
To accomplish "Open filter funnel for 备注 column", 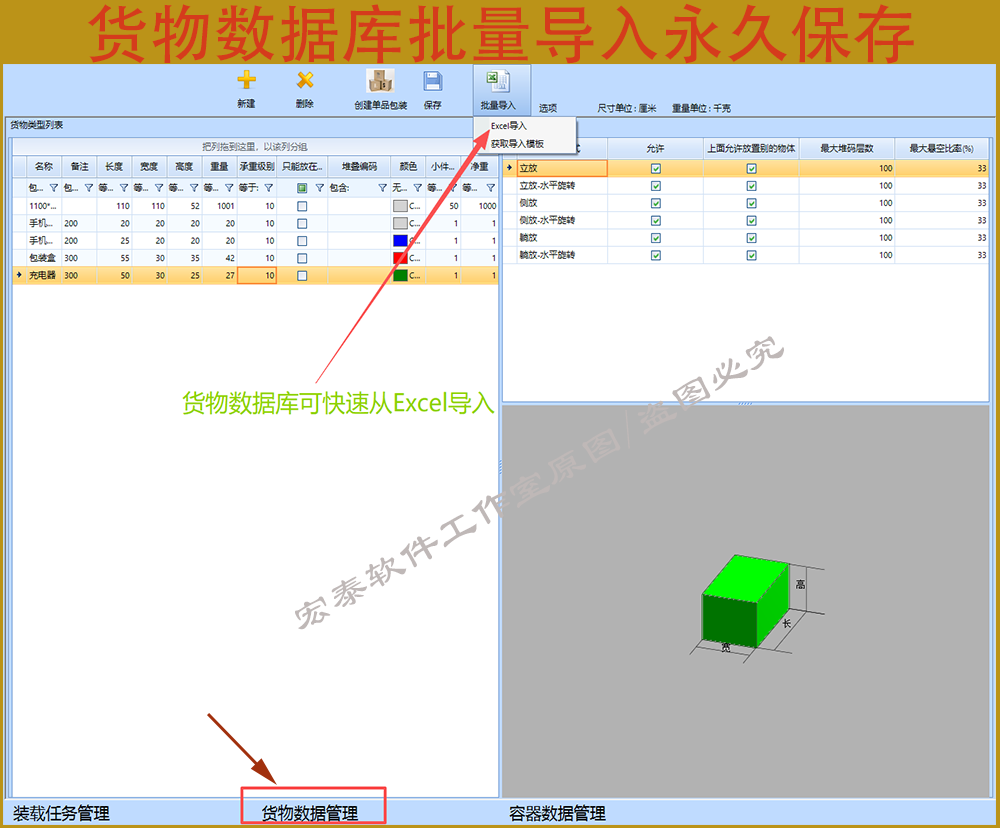I will tap(89, 188).
